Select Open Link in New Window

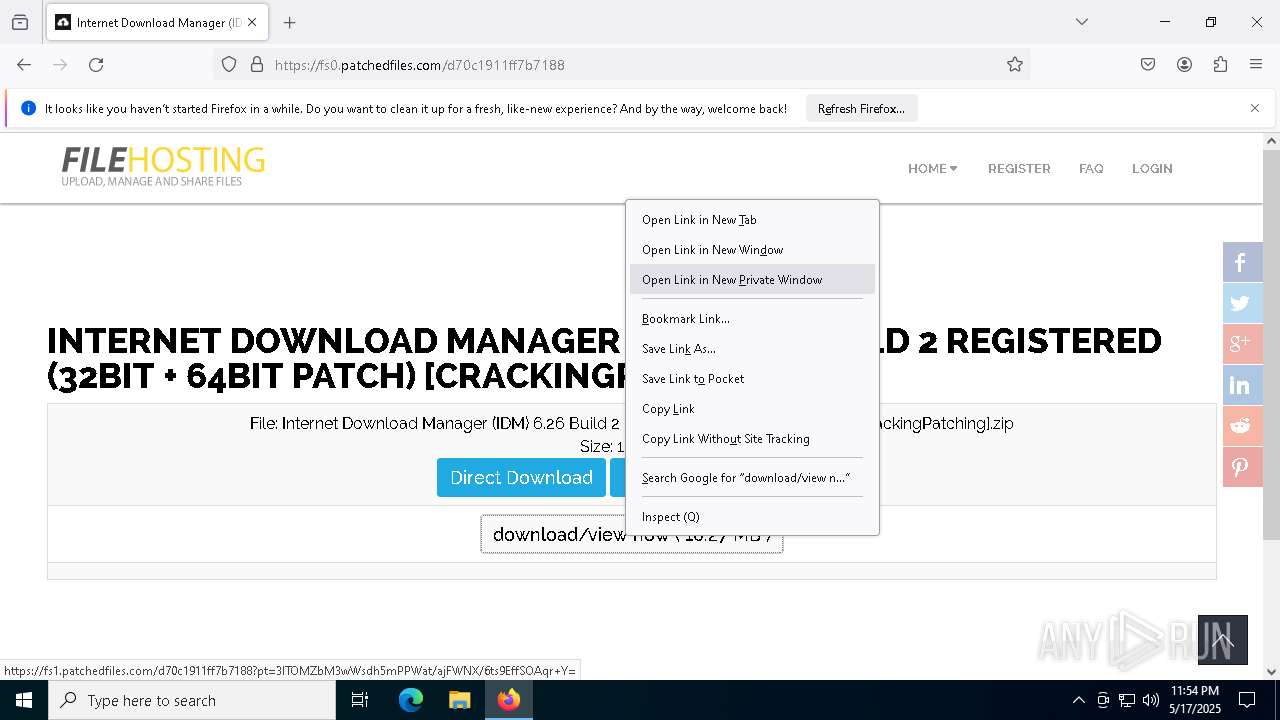click(x=752, y=250)
